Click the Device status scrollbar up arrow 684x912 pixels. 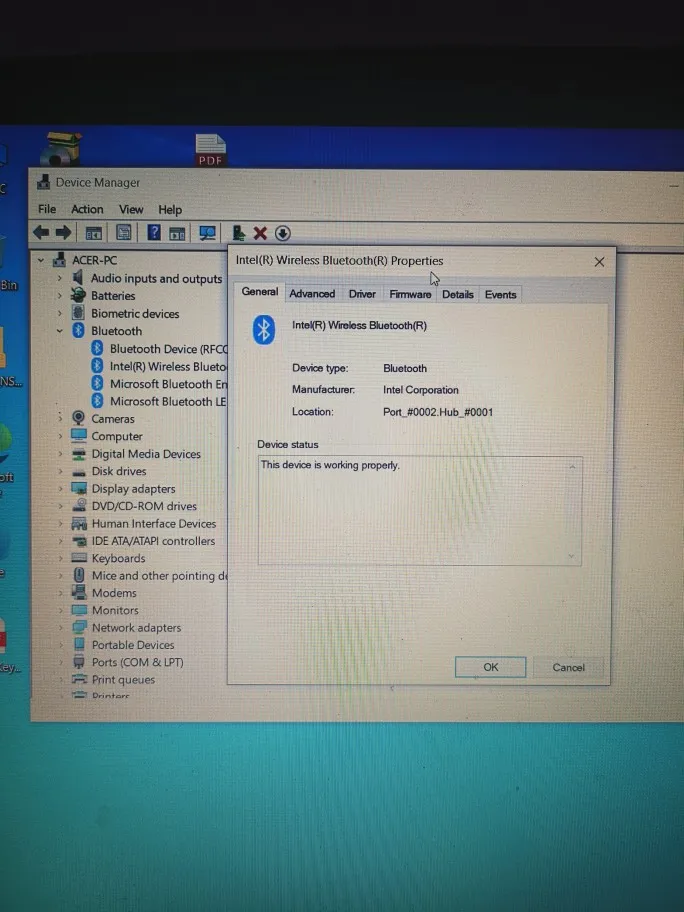coord(572,466)
